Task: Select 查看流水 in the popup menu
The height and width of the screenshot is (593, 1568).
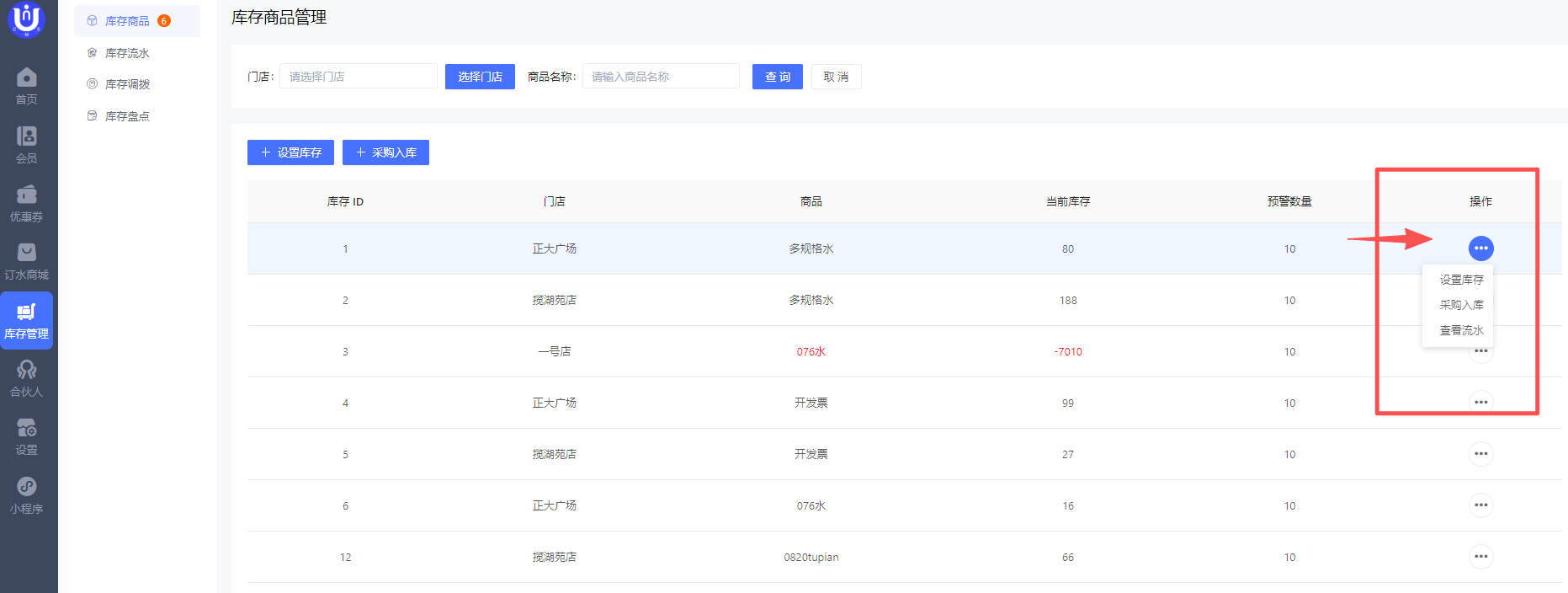Action: click(x=1461, y=330)
